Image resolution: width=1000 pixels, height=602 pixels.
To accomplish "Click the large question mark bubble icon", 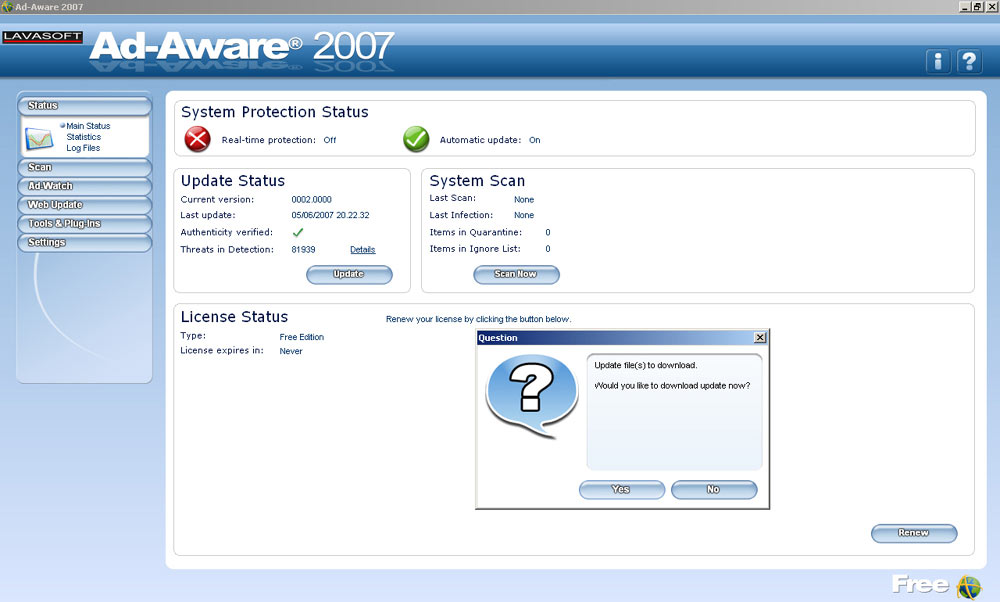I will (x=531, y=394).
